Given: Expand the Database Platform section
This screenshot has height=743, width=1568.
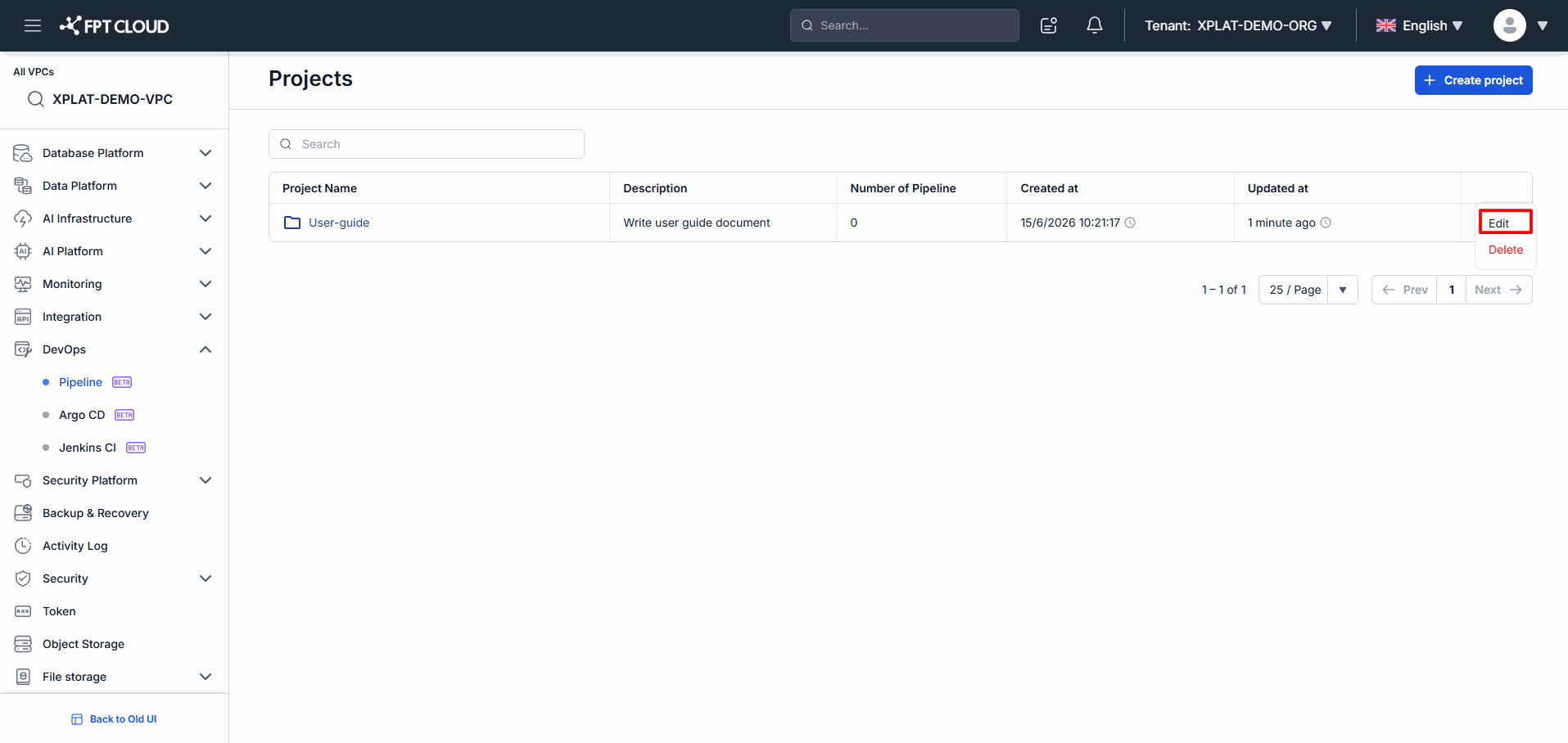Looking at the screenshot, I should click(x=206, y=153).
